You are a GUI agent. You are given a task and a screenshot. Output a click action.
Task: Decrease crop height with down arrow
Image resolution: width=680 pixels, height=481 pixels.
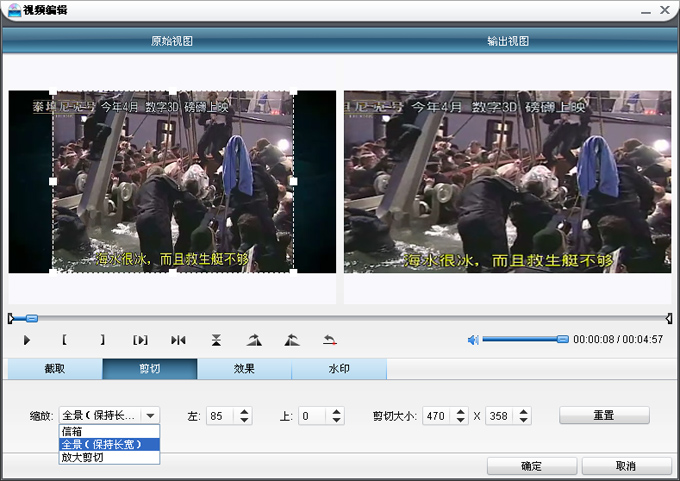click(523, 420)
